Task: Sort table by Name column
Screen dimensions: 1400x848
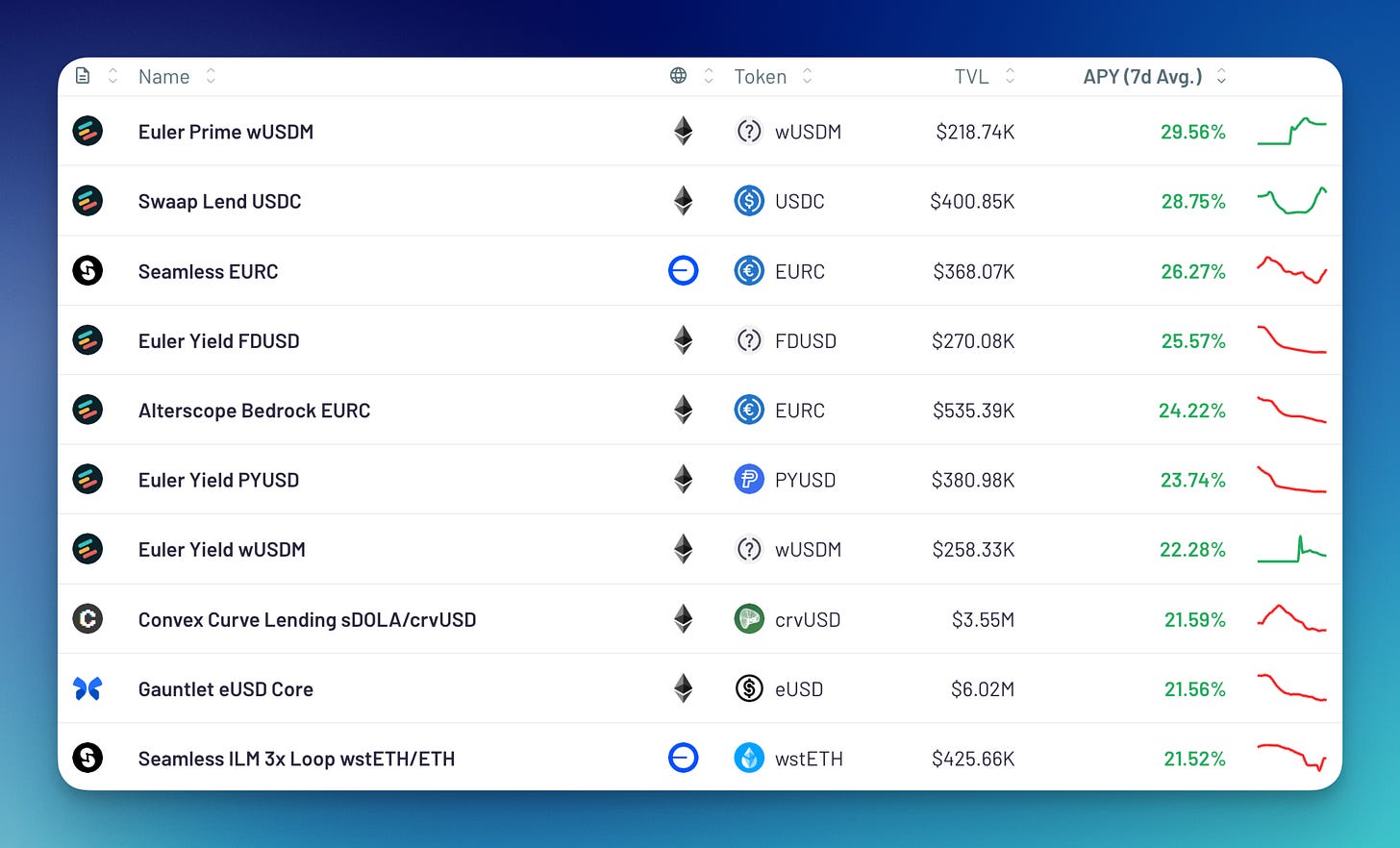Action: (177, 77)
